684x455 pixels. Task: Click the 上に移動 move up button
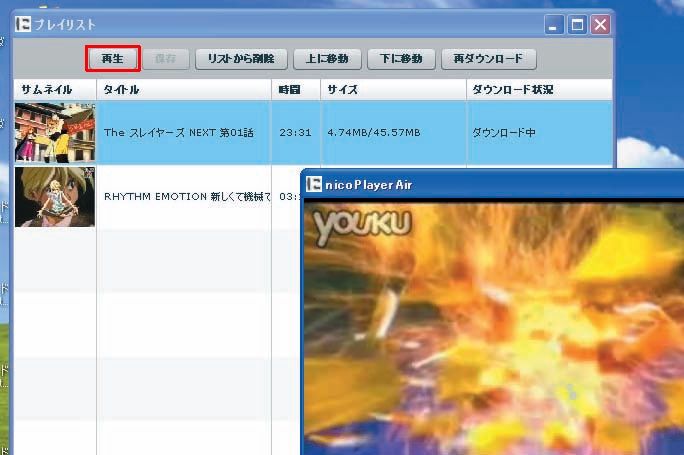pyautogui.click(x=327, y=59)
